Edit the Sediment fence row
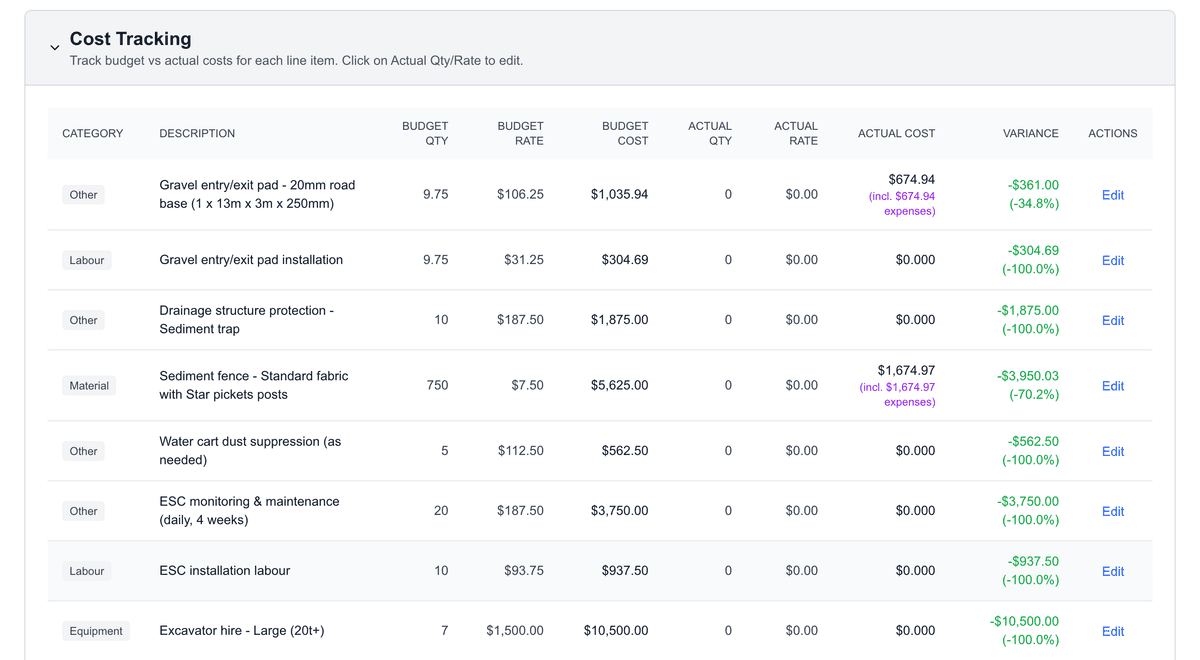Viewport: 1200px width, 660px height. click(1112, 386)
